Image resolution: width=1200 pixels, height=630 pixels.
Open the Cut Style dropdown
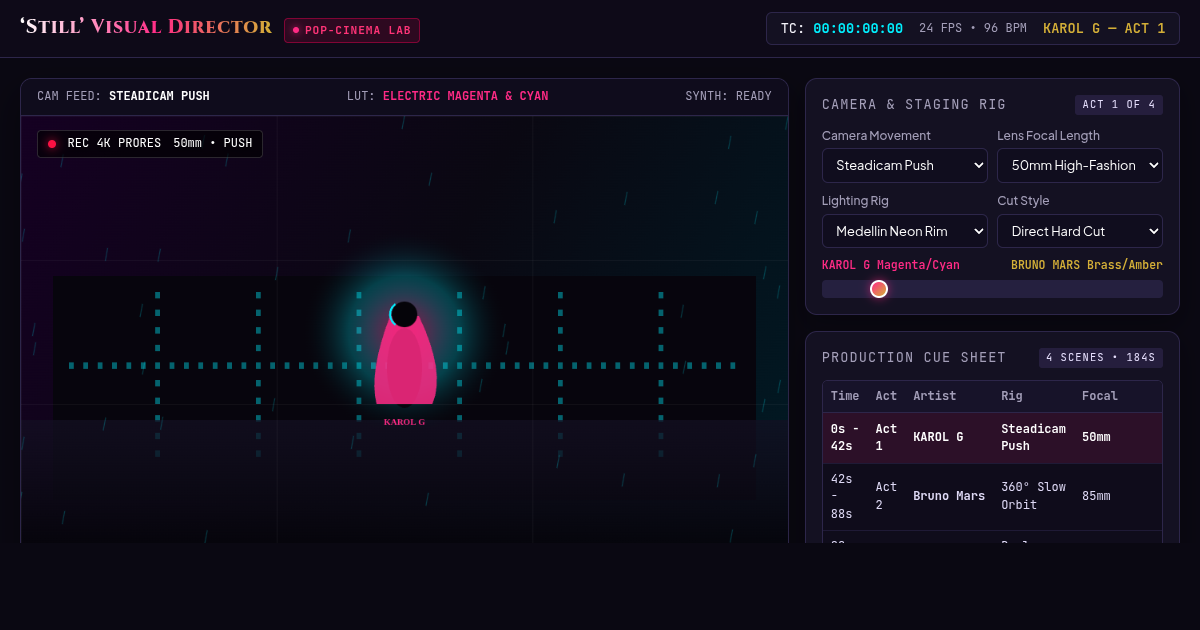coord(1080,231)
